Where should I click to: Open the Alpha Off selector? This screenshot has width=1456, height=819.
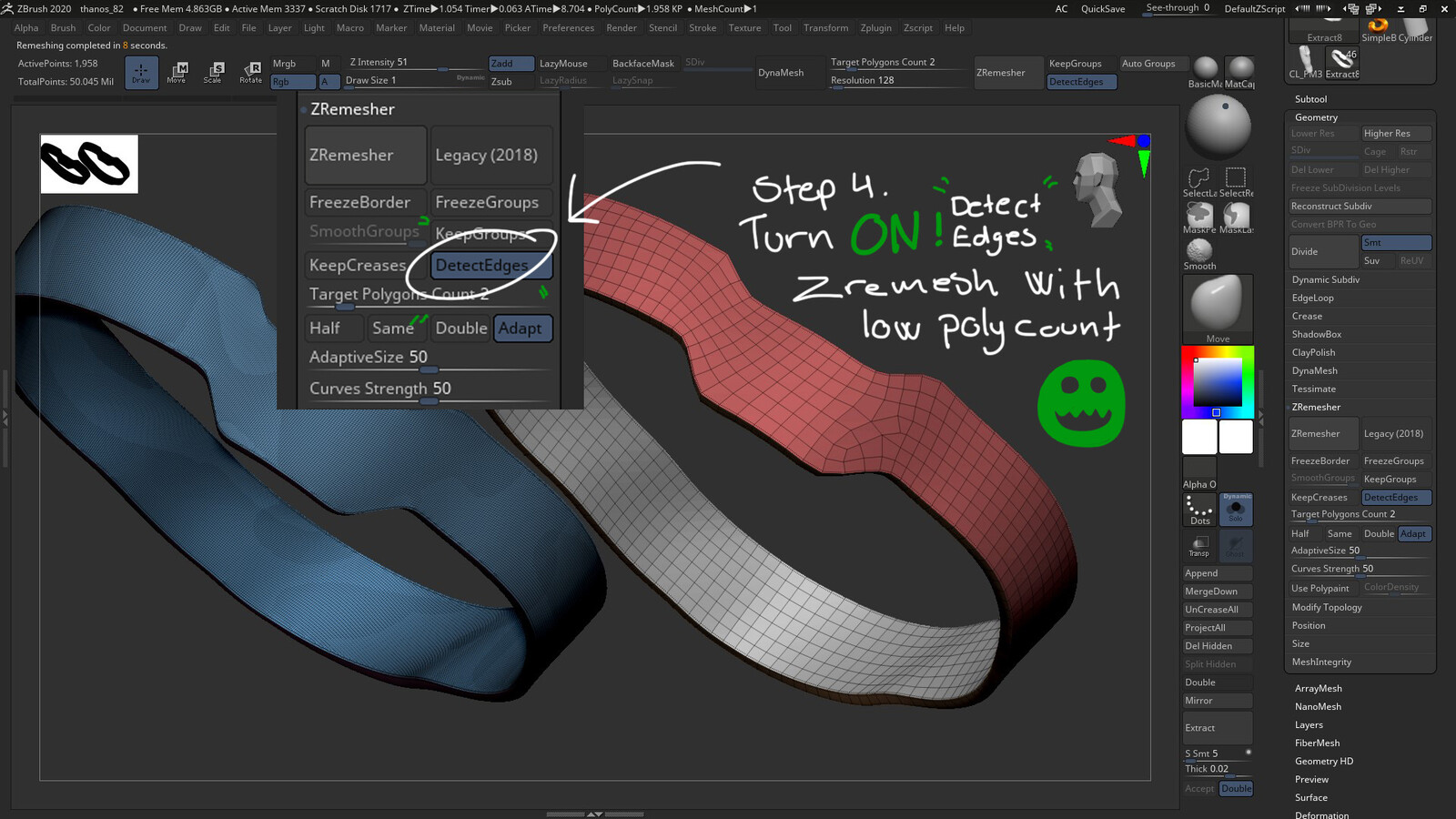point(1199,473)
